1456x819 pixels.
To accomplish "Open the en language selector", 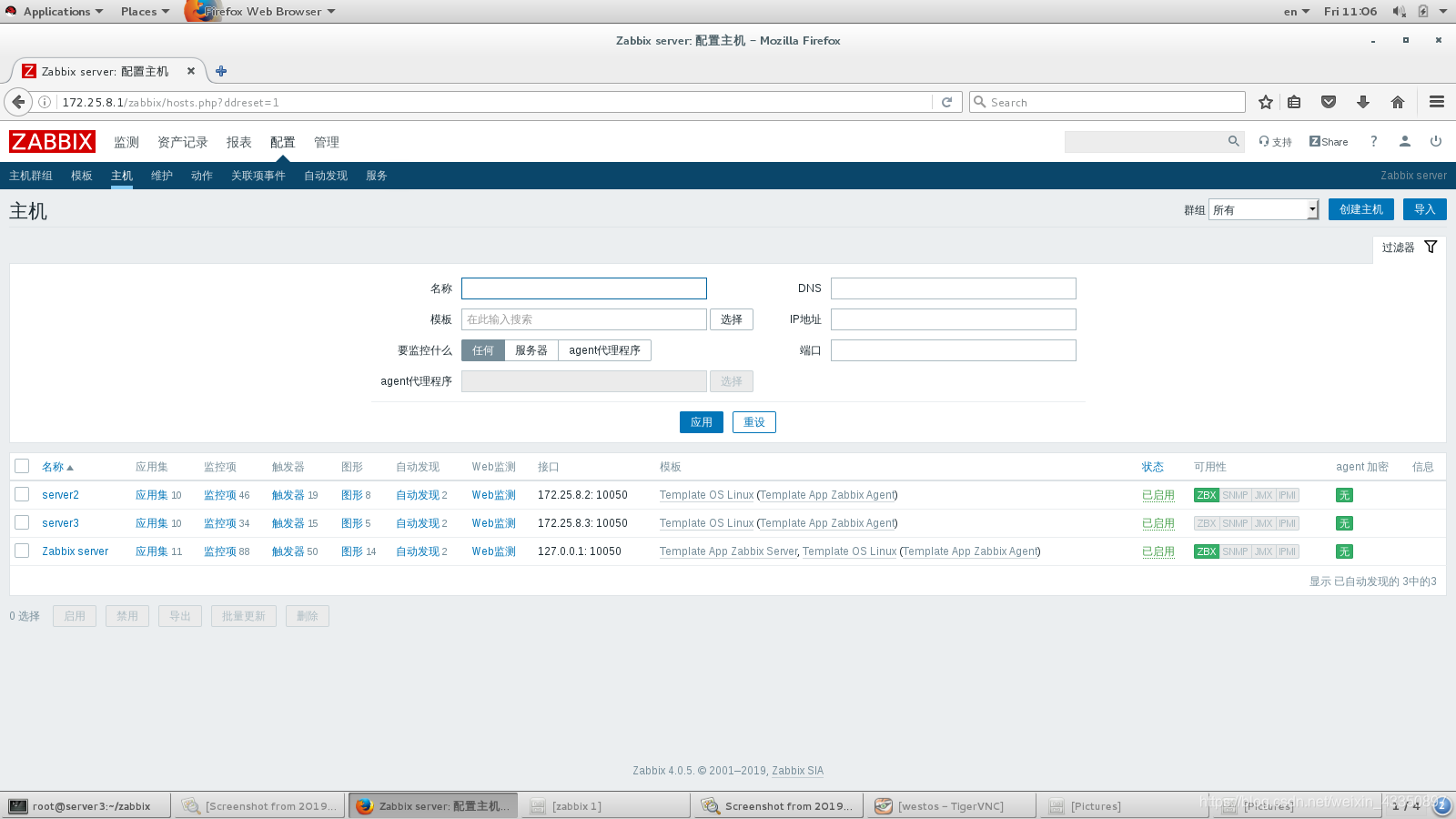I will coord(1297,11).
